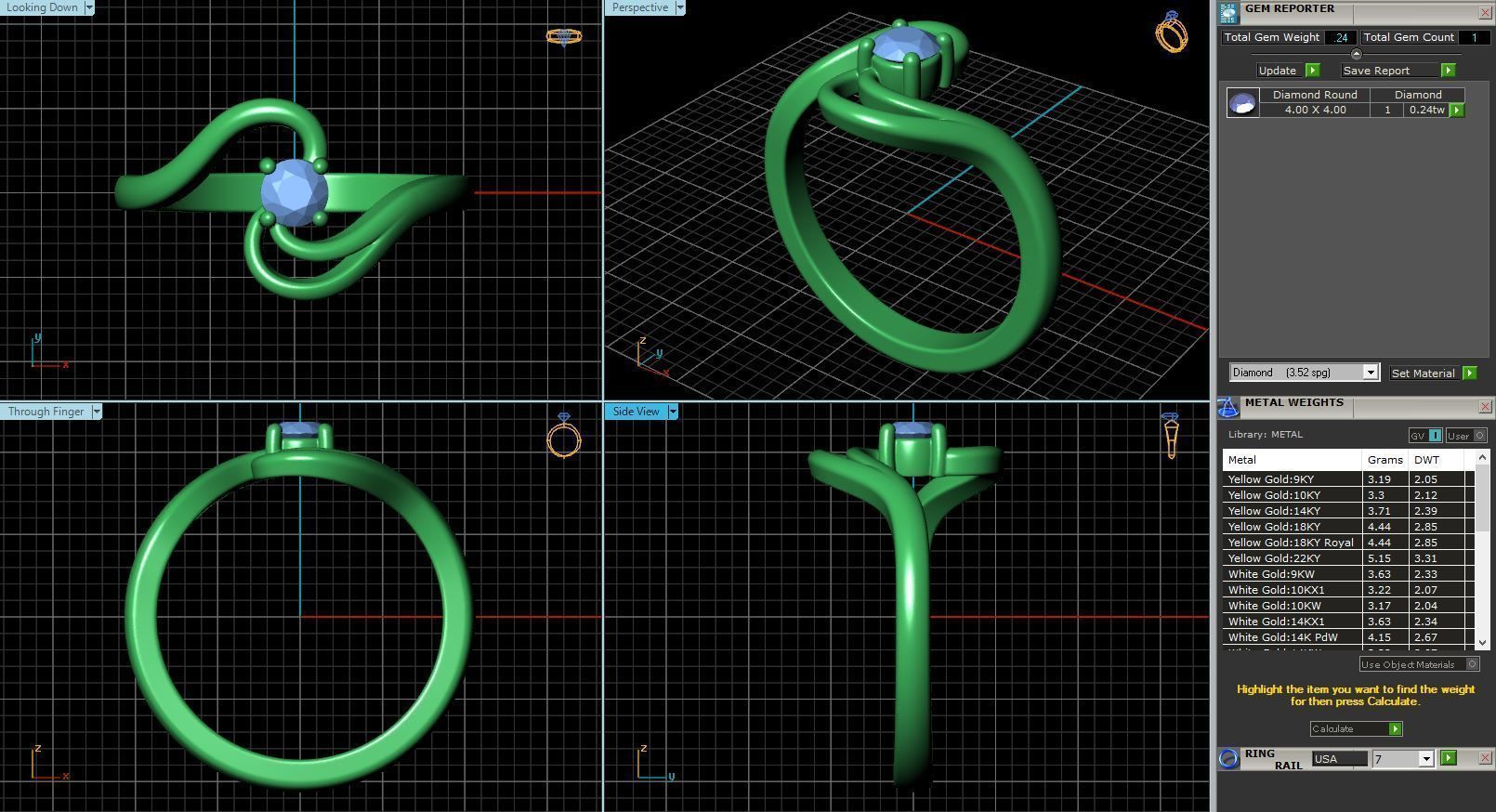Click the Perspective viewport ring icon
Viewport: 1496px width, 812px height.
(x=1172, y=32)
